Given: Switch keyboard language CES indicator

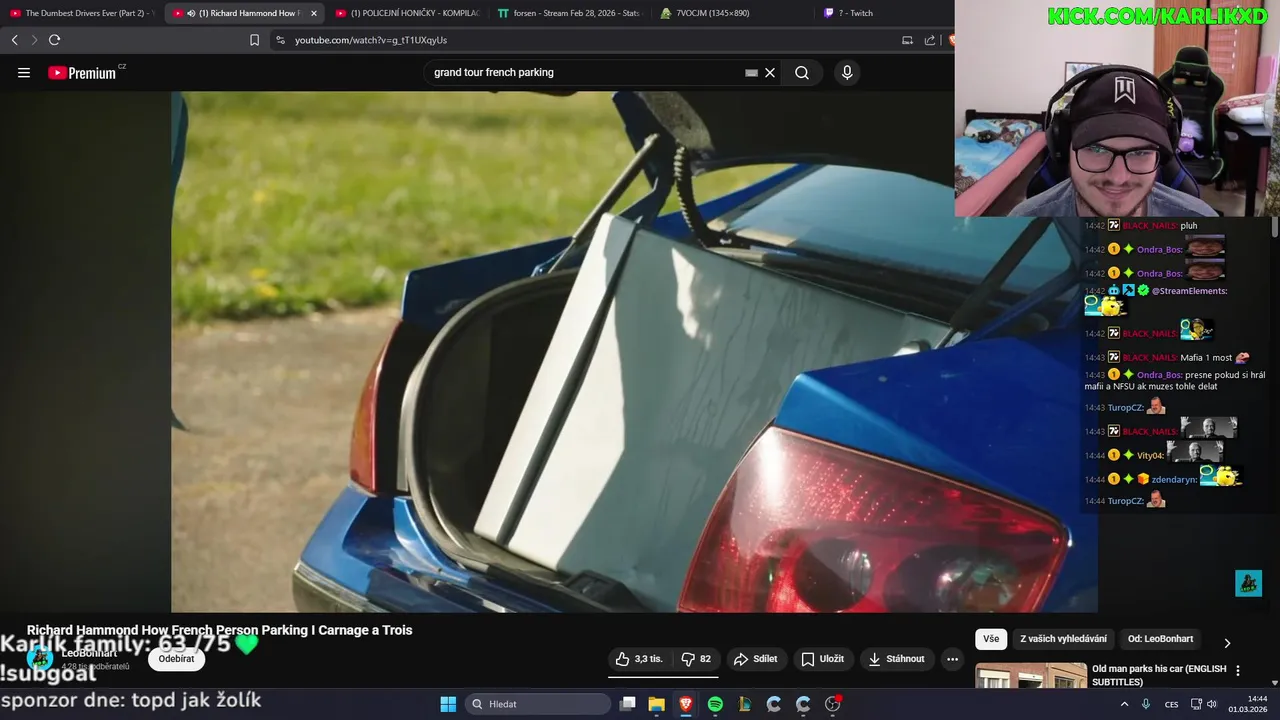Looking at the screenshot, I should [1171, 704].
